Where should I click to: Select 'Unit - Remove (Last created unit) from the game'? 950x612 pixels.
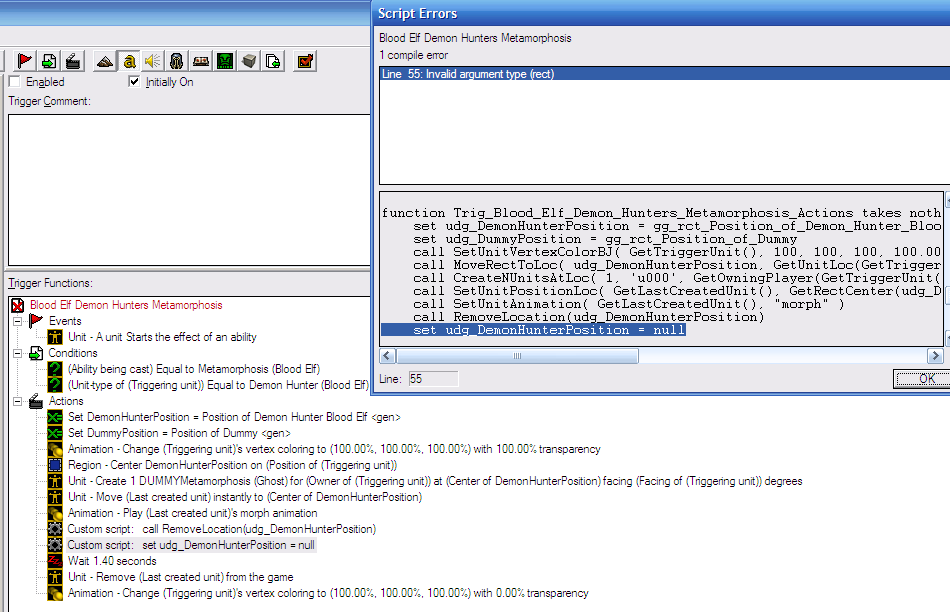point(181,577)
